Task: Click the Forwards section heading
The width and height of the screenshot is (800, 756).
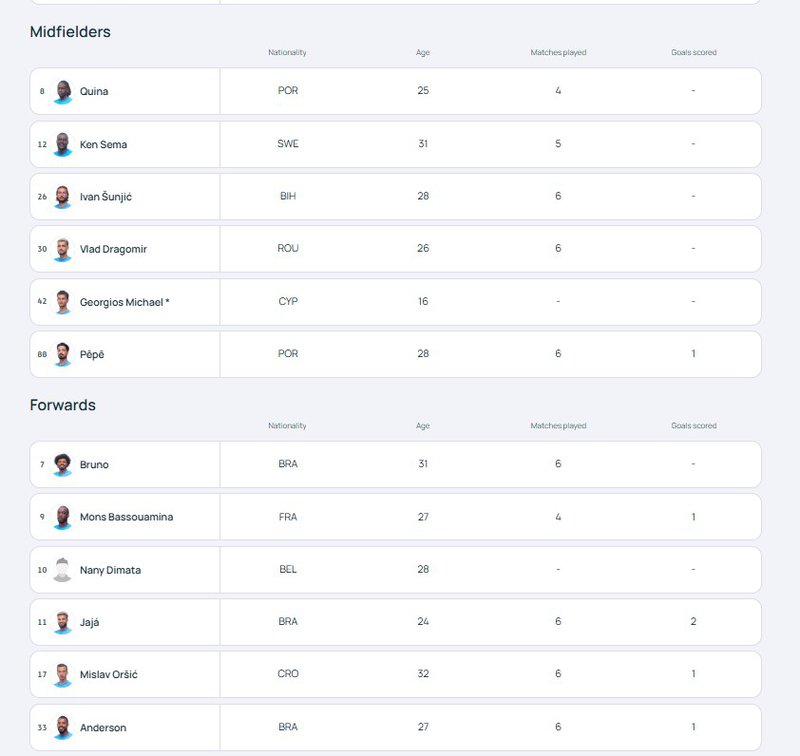Action: [63, 405]
